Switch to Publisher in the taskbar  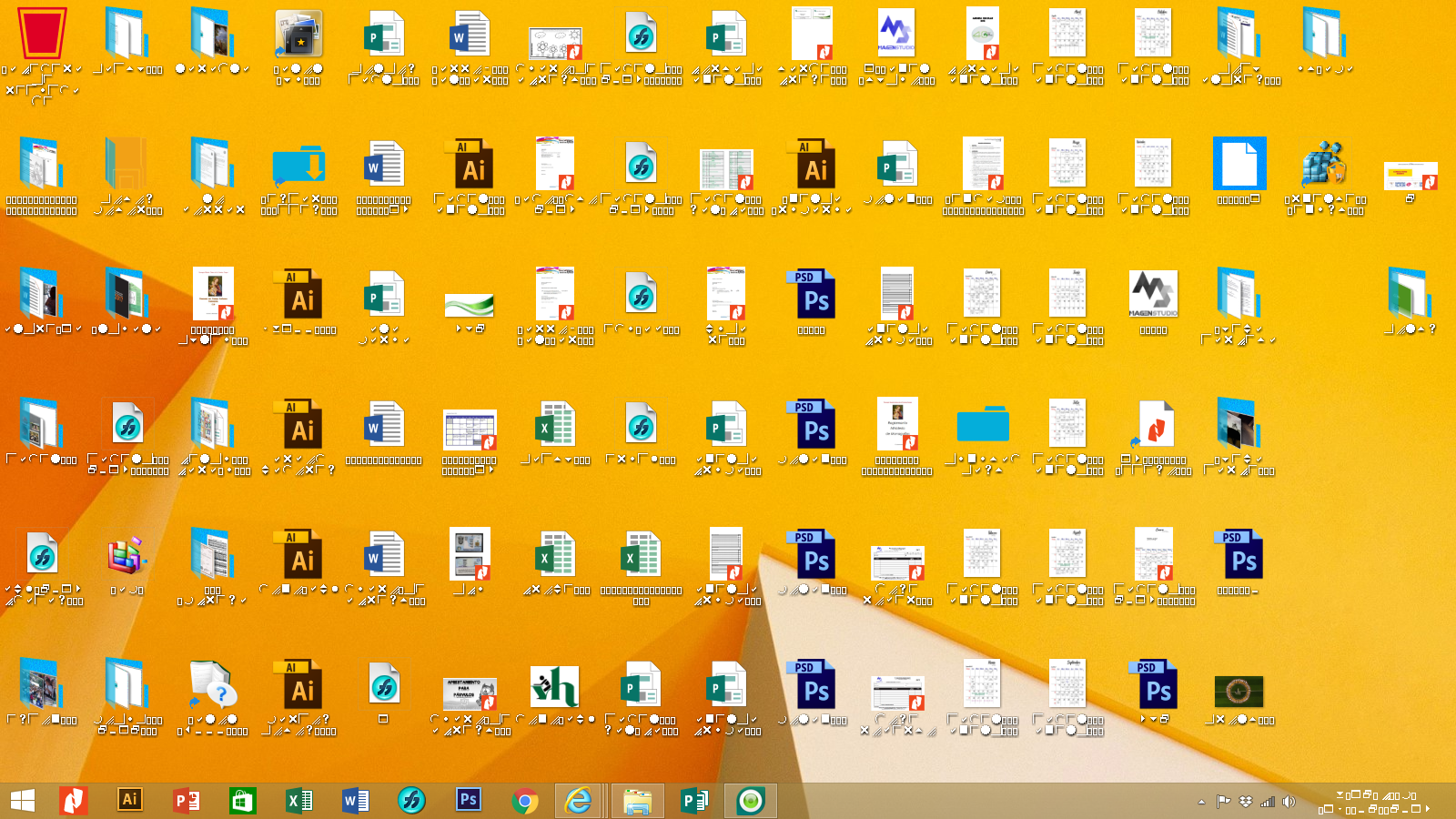pos(694,801)
